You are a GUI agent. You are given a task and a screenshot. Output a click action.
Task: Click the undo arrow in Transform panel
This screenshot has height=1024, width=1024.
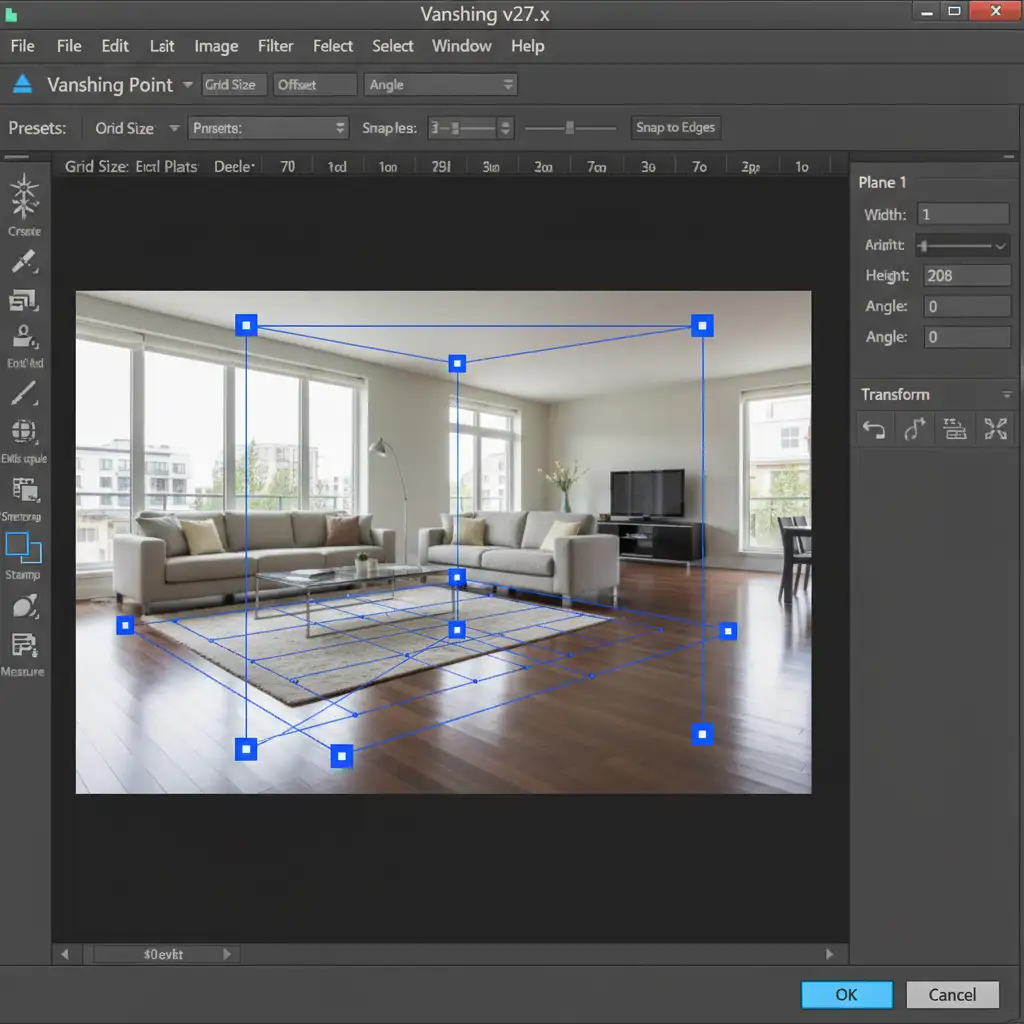[x=874, y=429]
